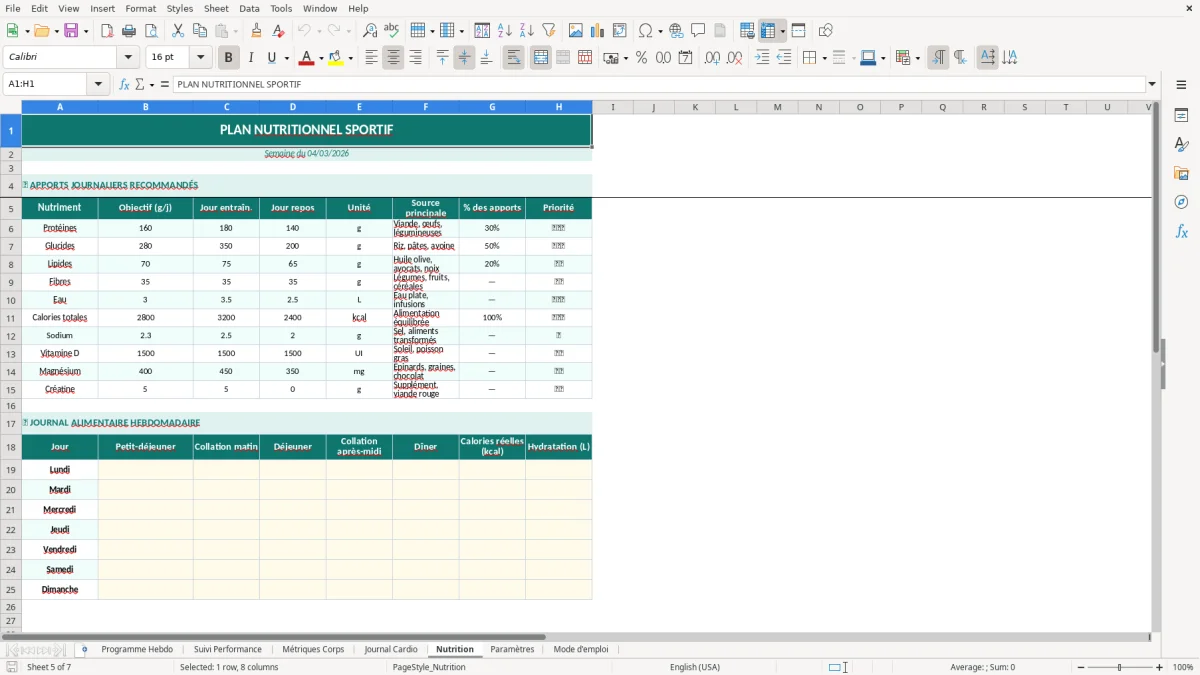
Task: Click the Define Print Area icon
Action: pos(747,31)
